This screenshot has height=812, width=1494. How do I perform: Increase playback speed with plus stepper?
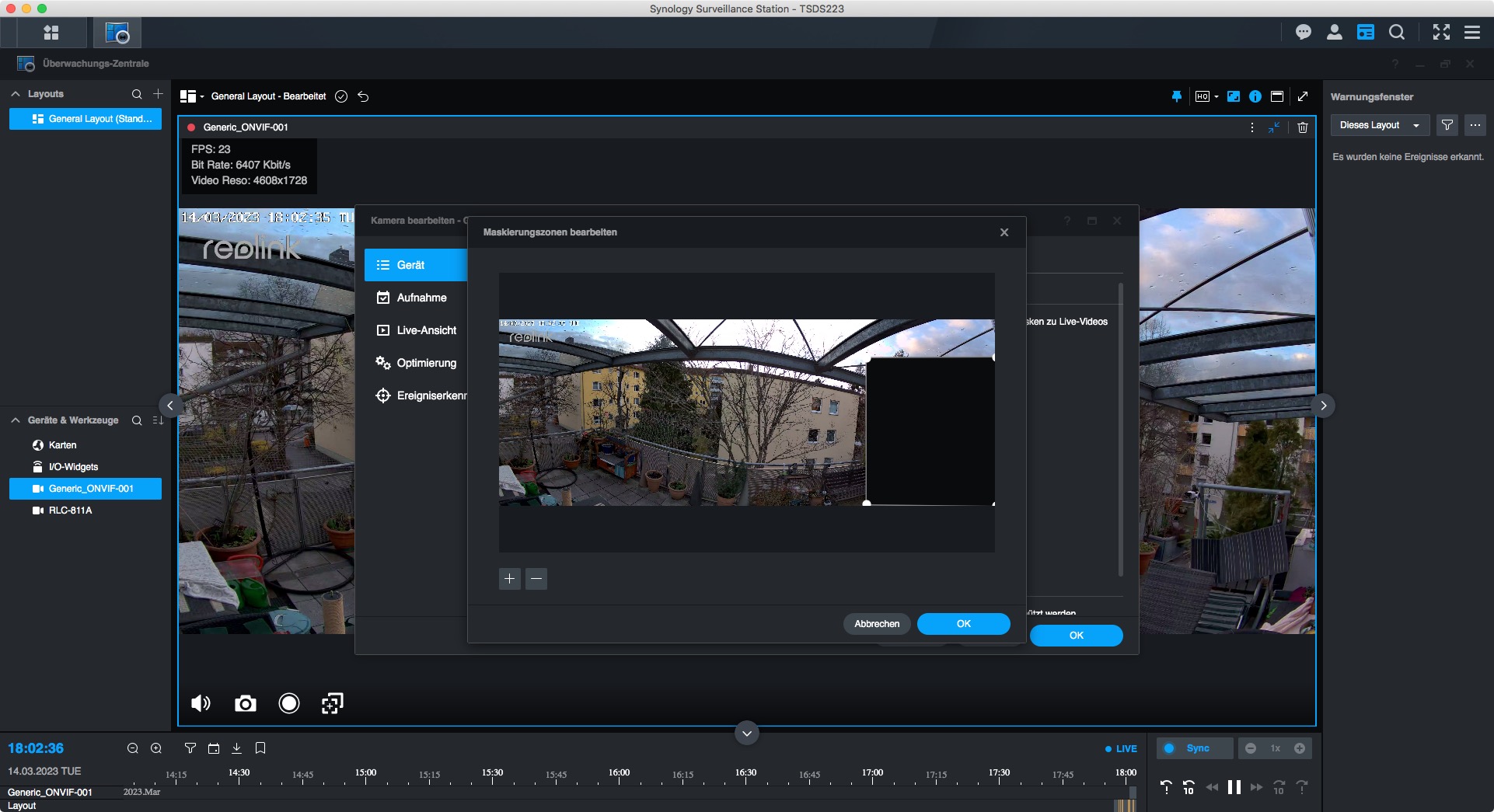click(1299, 748)
